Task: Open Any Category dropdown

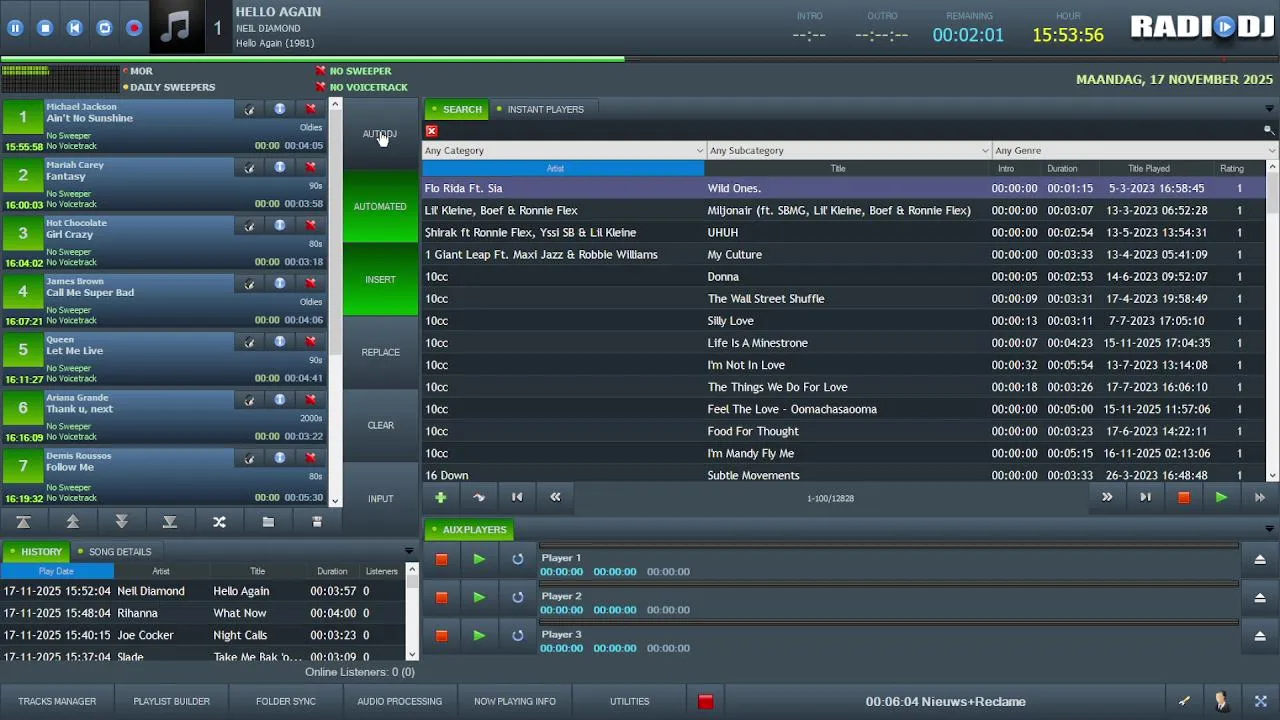Action: (x=563, y=150)
